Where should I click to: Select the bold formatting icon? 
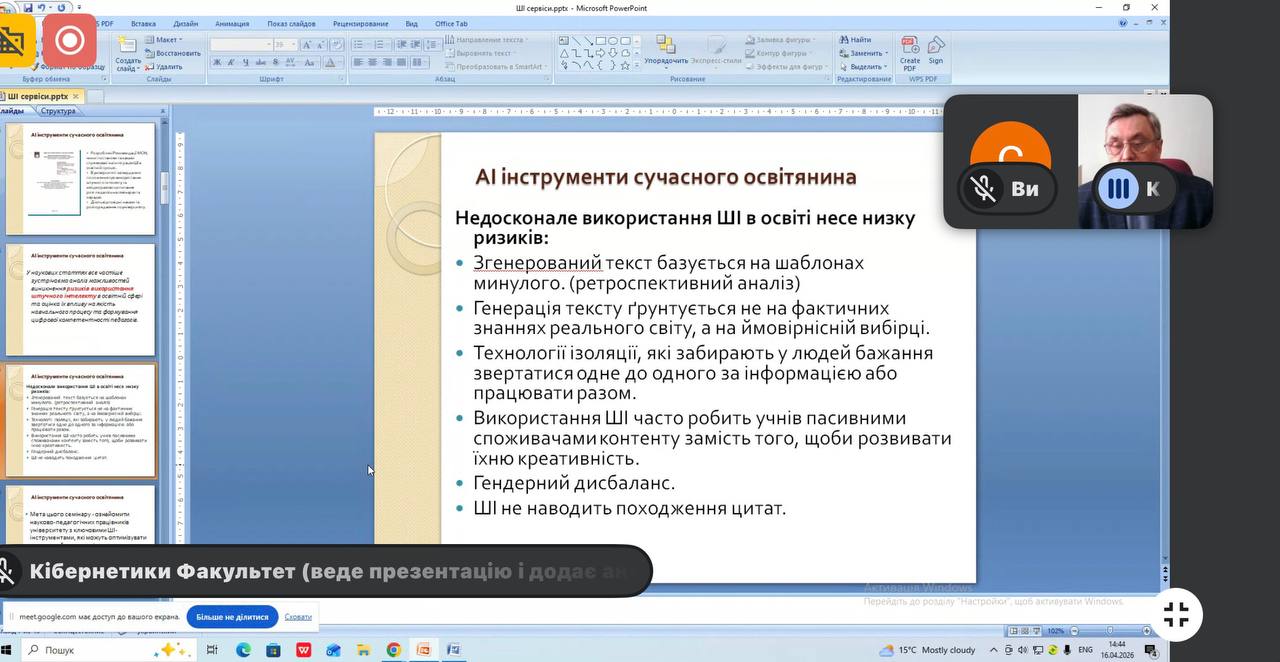tap(217, 62)
